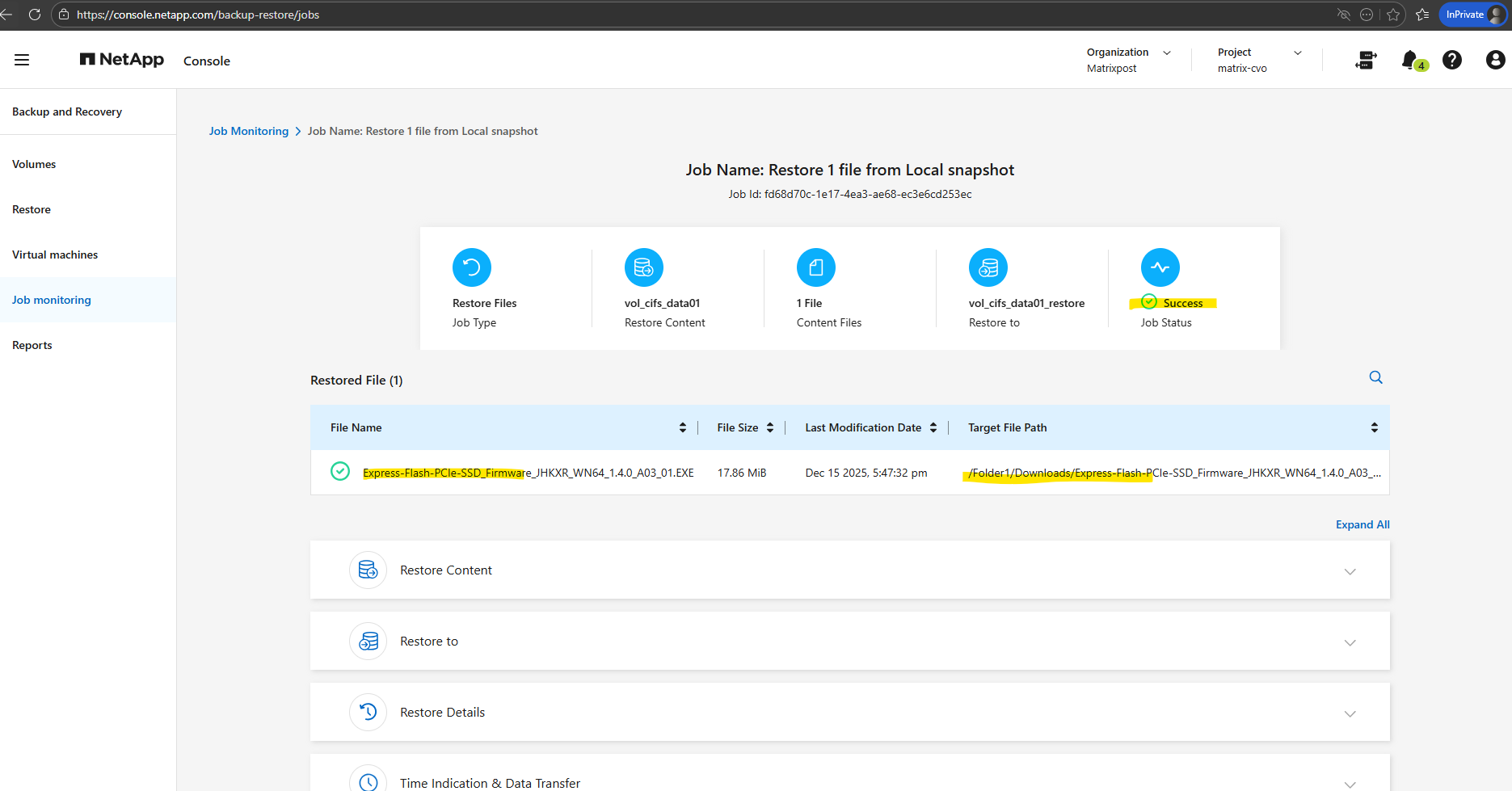Refresh the browser page

coord(35,15)
